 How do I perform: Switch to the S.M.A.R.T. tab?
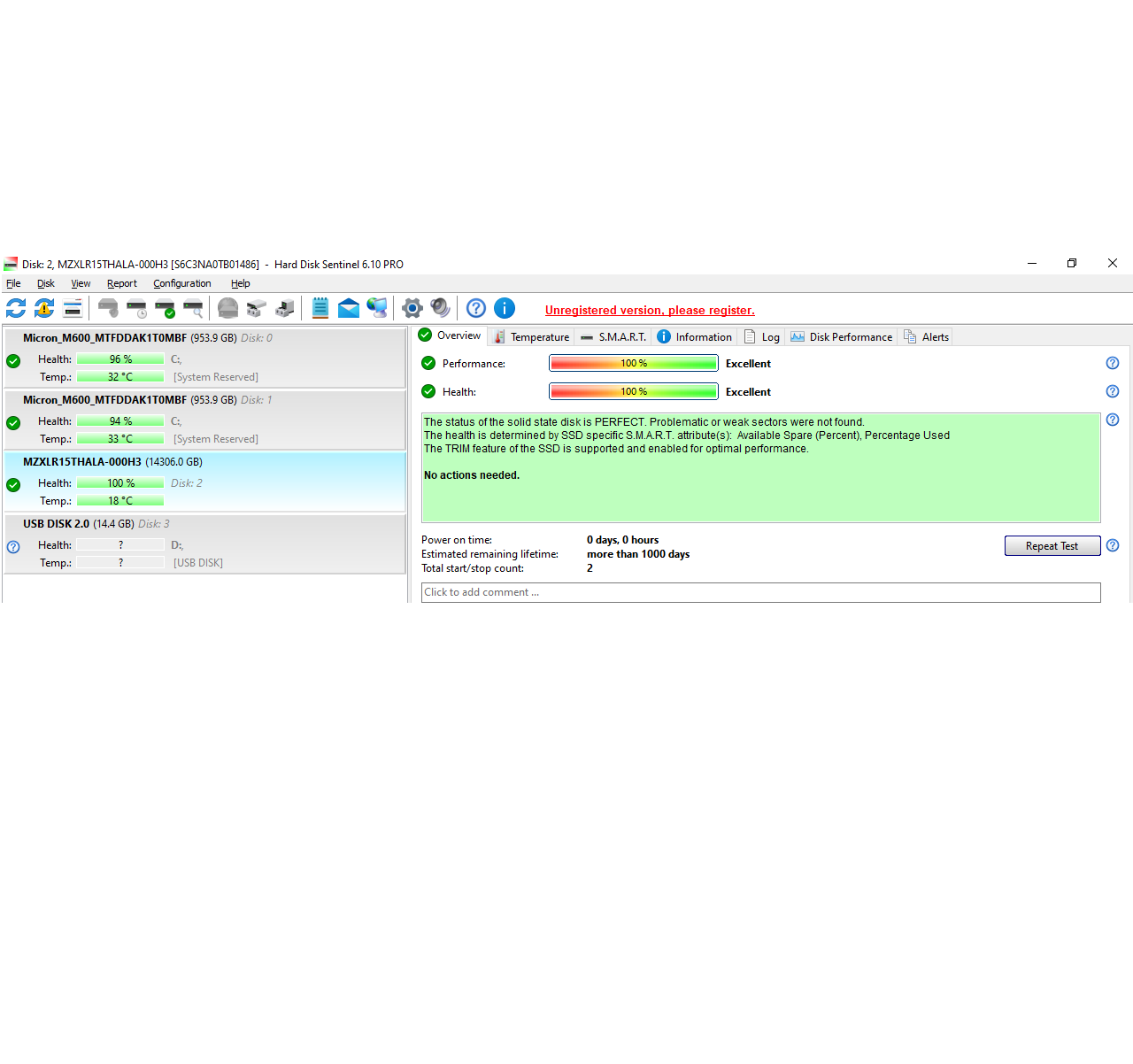[x=613, y=336]
